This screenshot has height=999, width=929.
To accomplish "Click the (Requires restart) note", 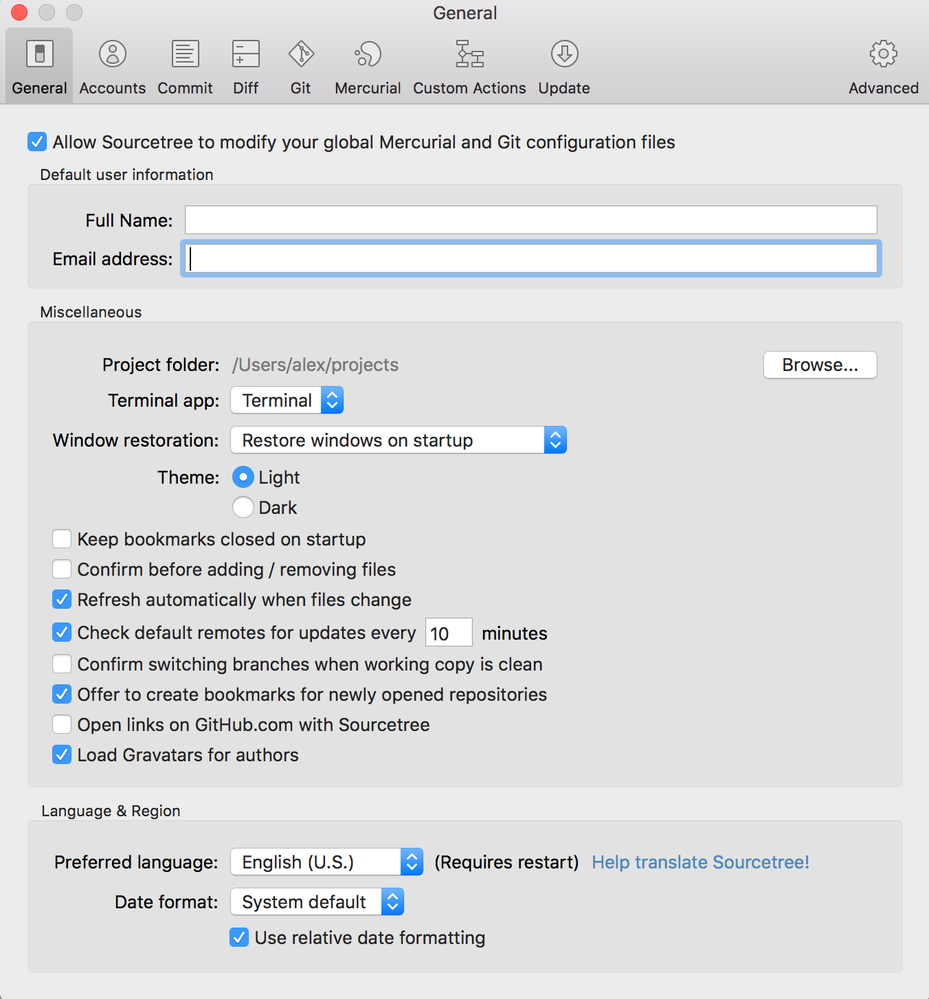I will point(507,862).
